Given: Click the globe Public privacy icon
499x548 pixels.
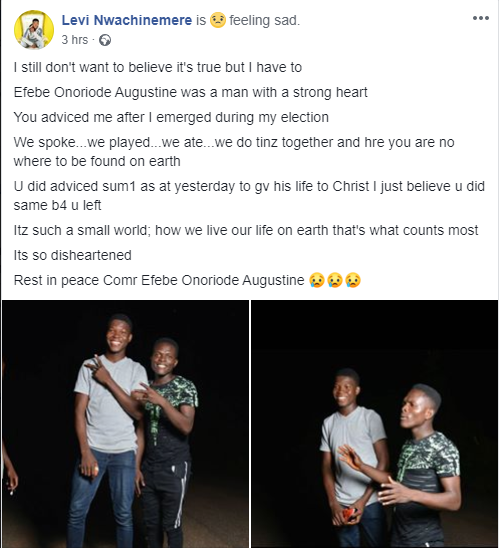Looking at the screenshot, I should pyautogui.click(x=105, y=40).
